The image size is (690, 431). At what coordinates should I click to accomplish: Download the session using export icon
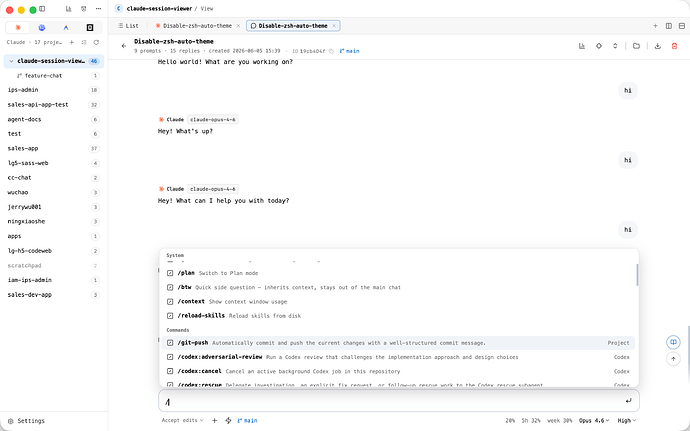657,46
